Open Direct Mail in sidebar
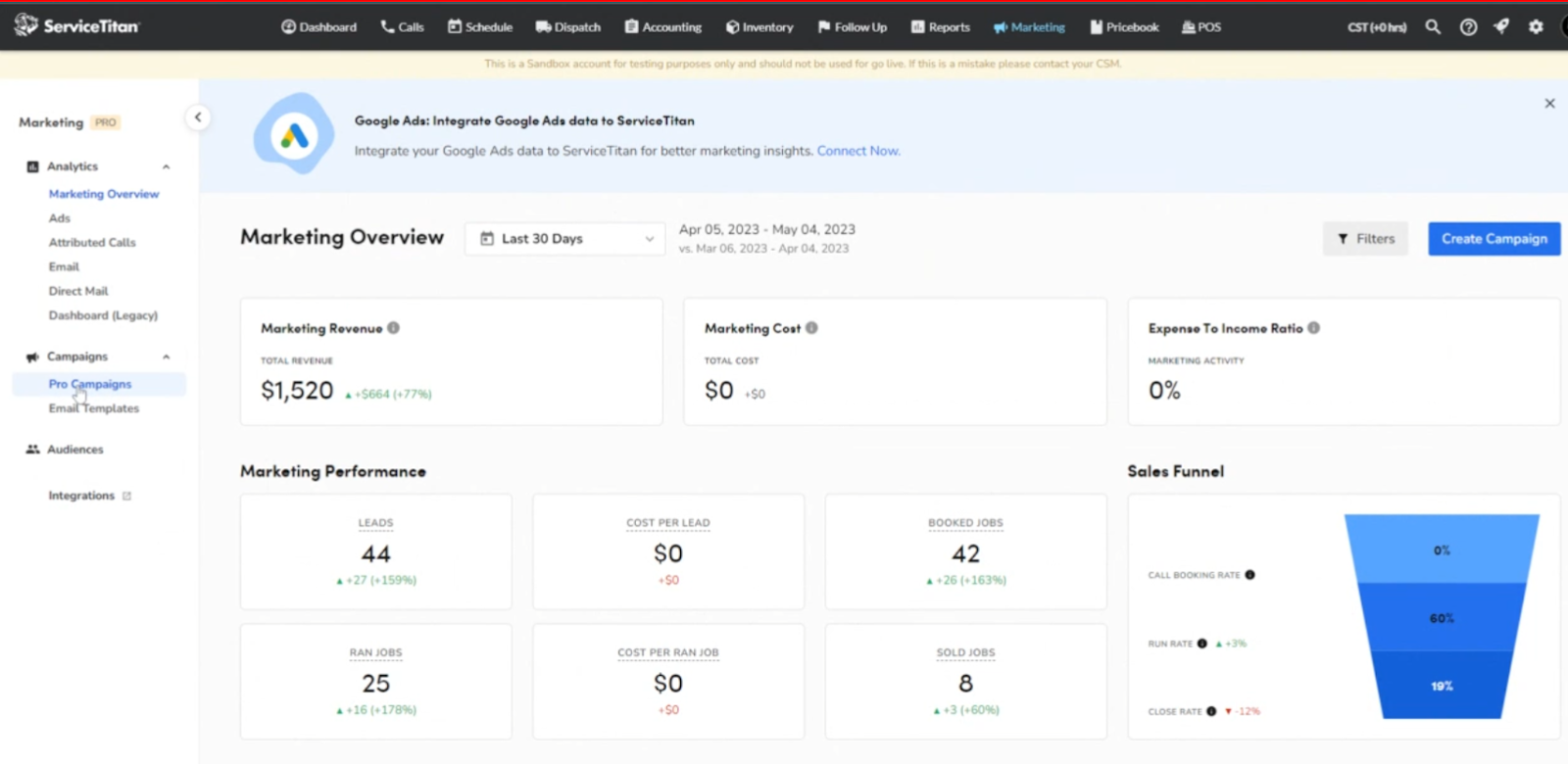The width and height of the screenshot is (1568, 764). (78, 291)
